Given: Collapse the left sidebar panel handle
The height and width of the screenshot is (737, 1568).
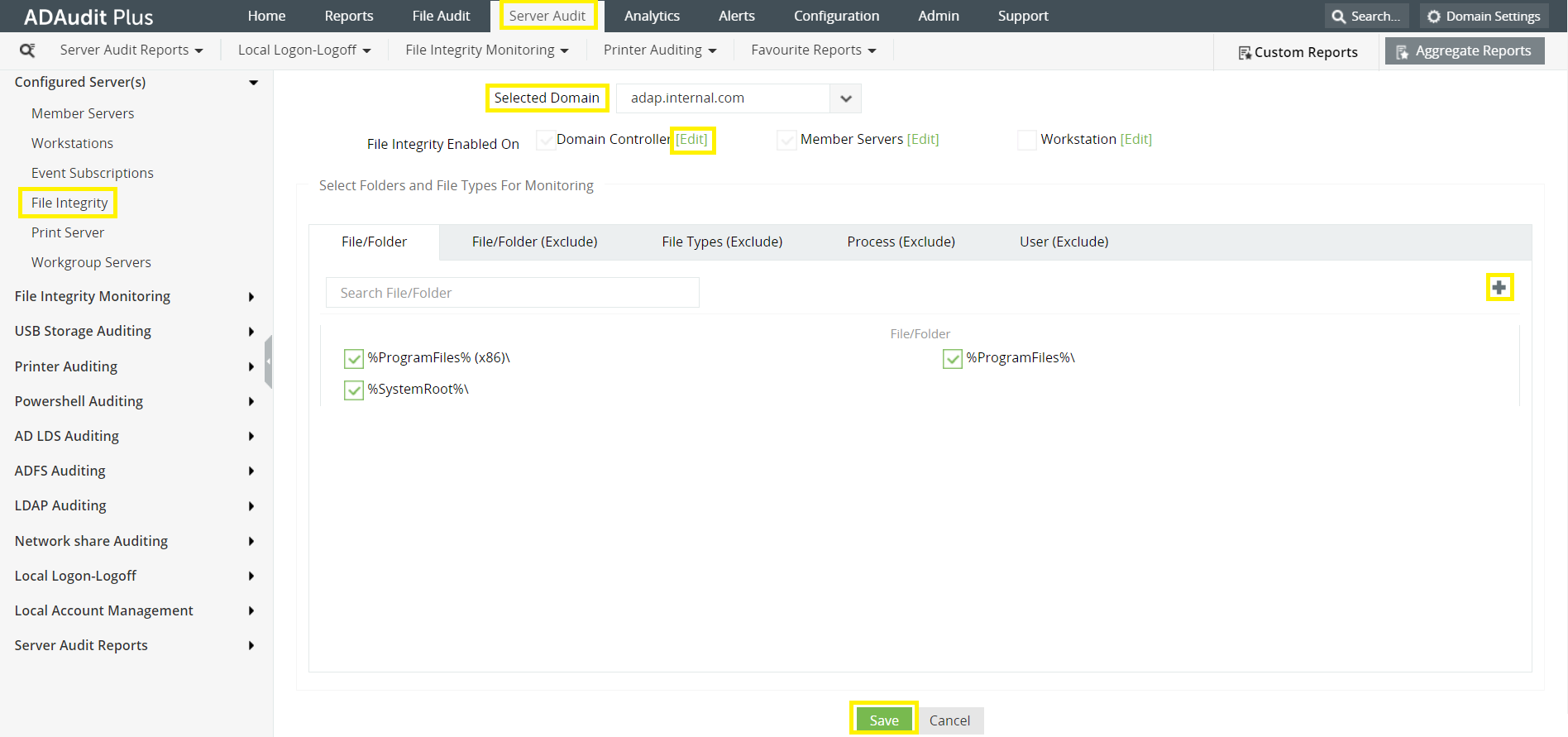Looking at the screenshot, I should pos(268,361).
